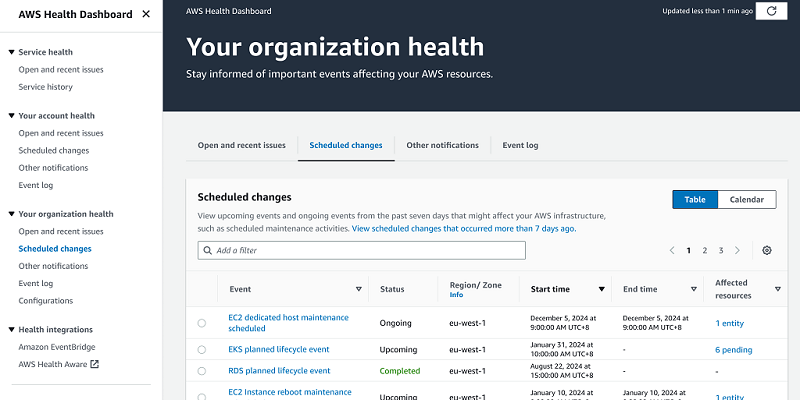Screen dimensions: 800x400
Task: Collapse the Health integrations section
Action: (x=11, y=330)
